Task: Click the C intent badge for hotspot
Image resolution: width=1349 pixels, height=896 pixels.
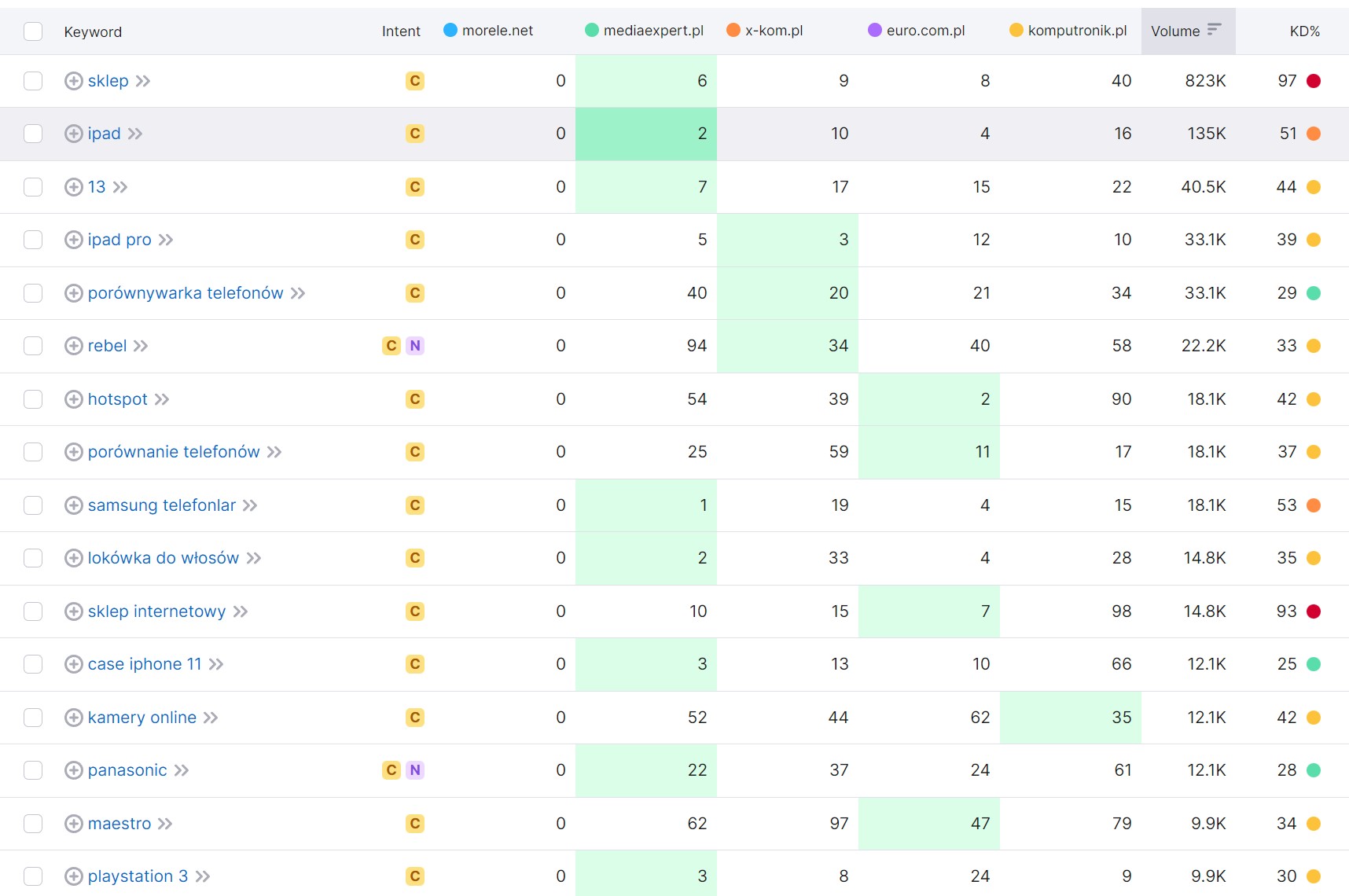Action: [415, 399]
